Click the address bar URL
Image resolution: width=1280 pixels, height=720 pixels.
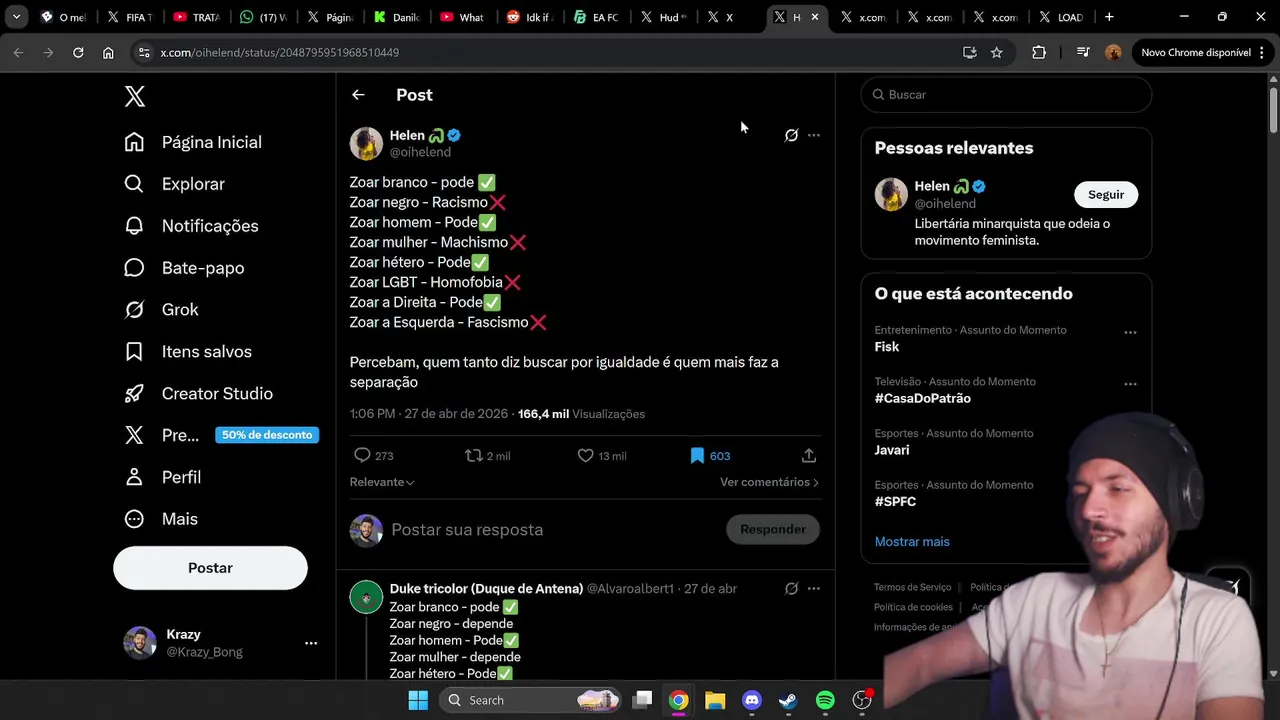tap(280, 53)
